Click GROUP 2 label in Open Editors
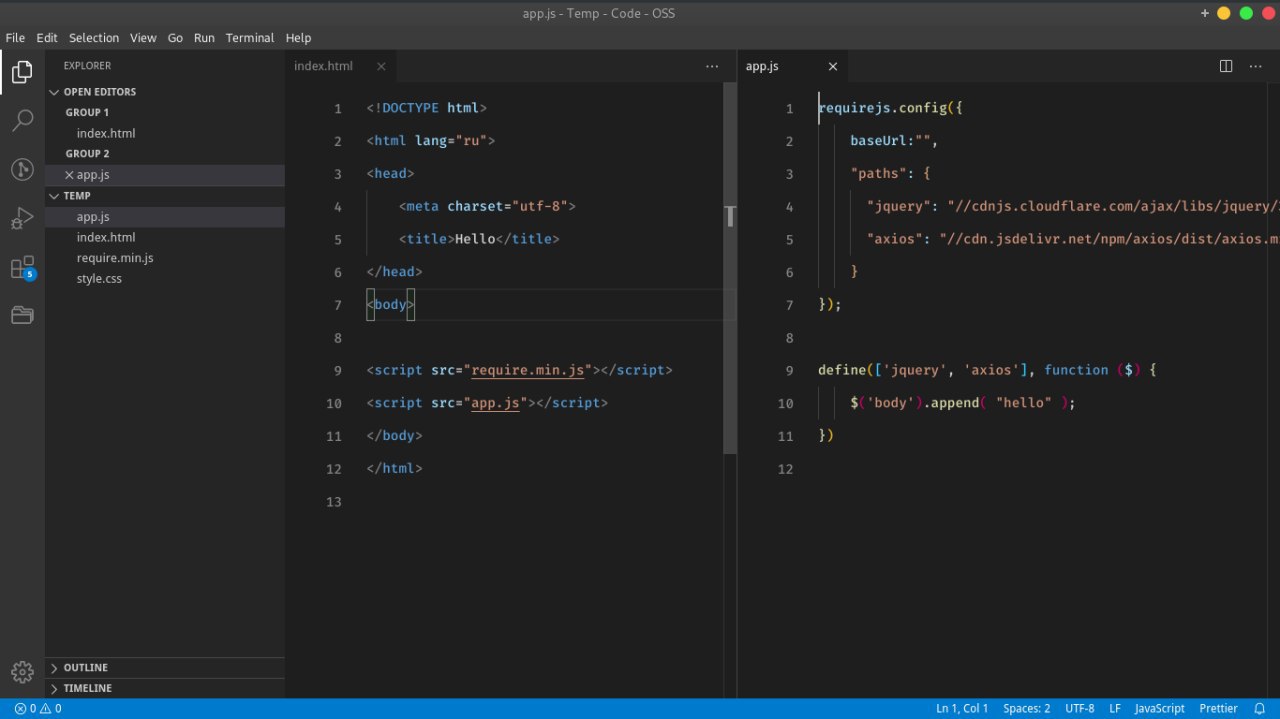The width and height of the screenshot is (1280, 719). [x=87, y=154]
